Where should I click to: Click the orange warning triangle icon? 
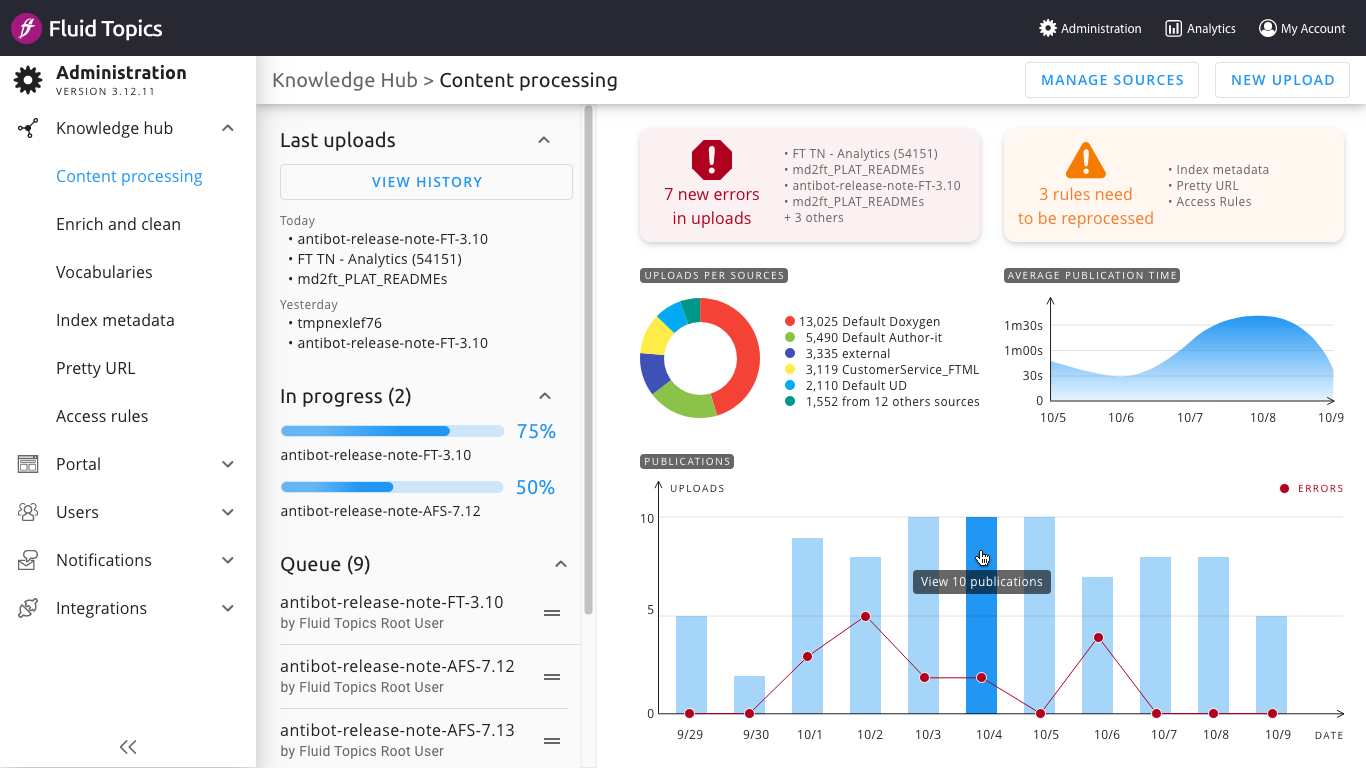point(1086,160)
